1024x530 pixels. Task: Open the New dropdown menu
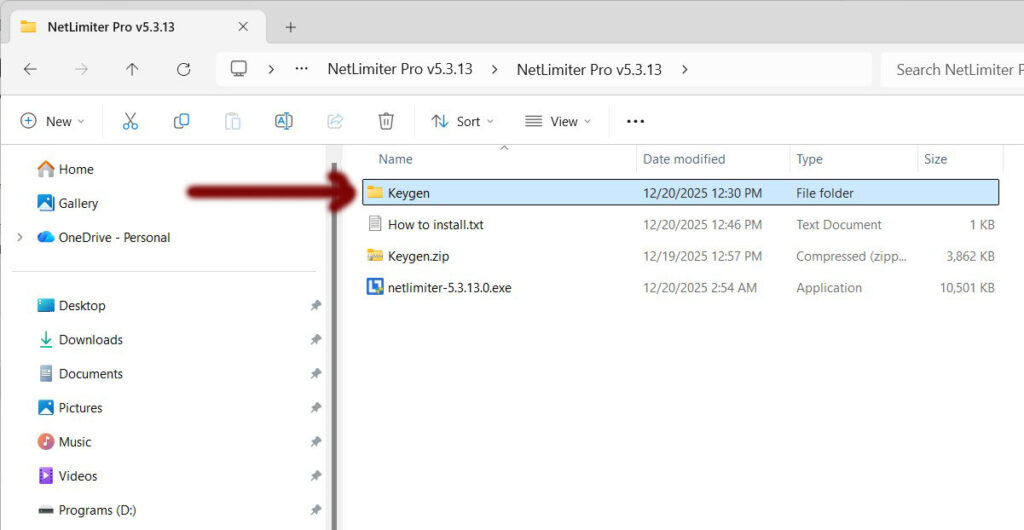click(53, 121)
